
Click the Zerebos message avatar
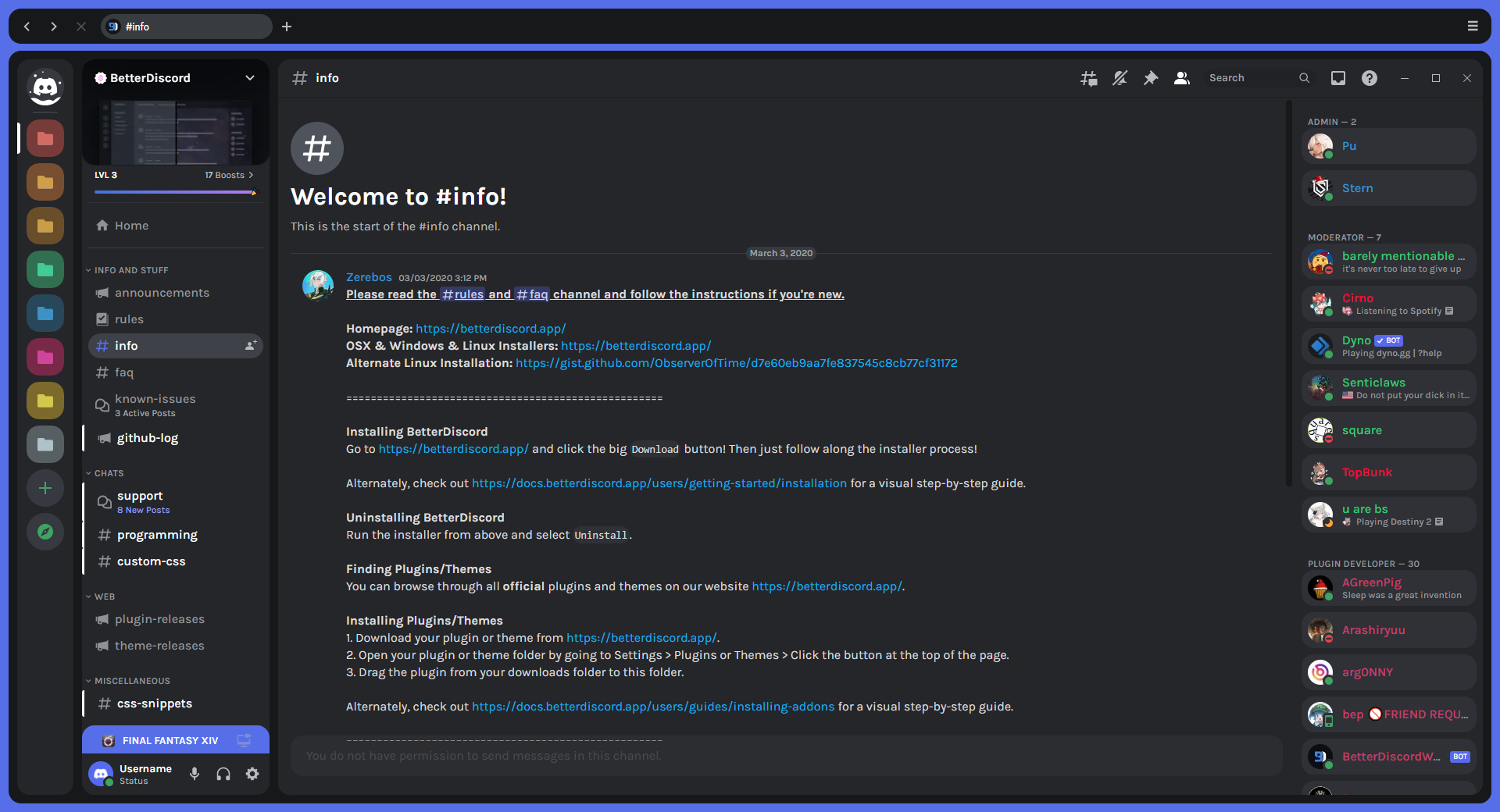318,286
